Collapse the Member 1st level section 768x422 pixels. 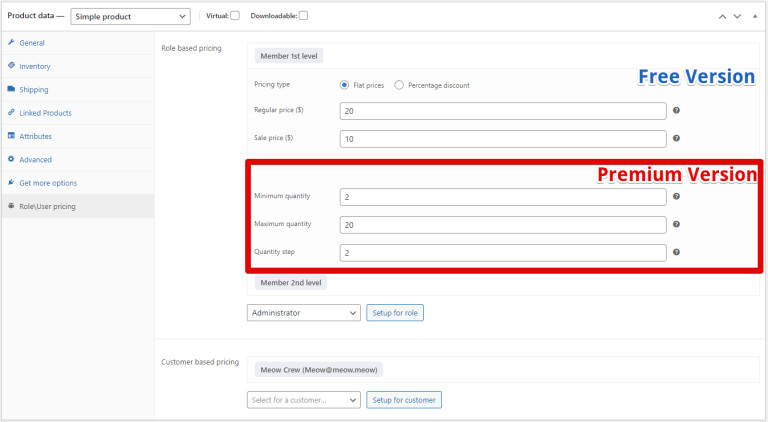pos(289,56)
